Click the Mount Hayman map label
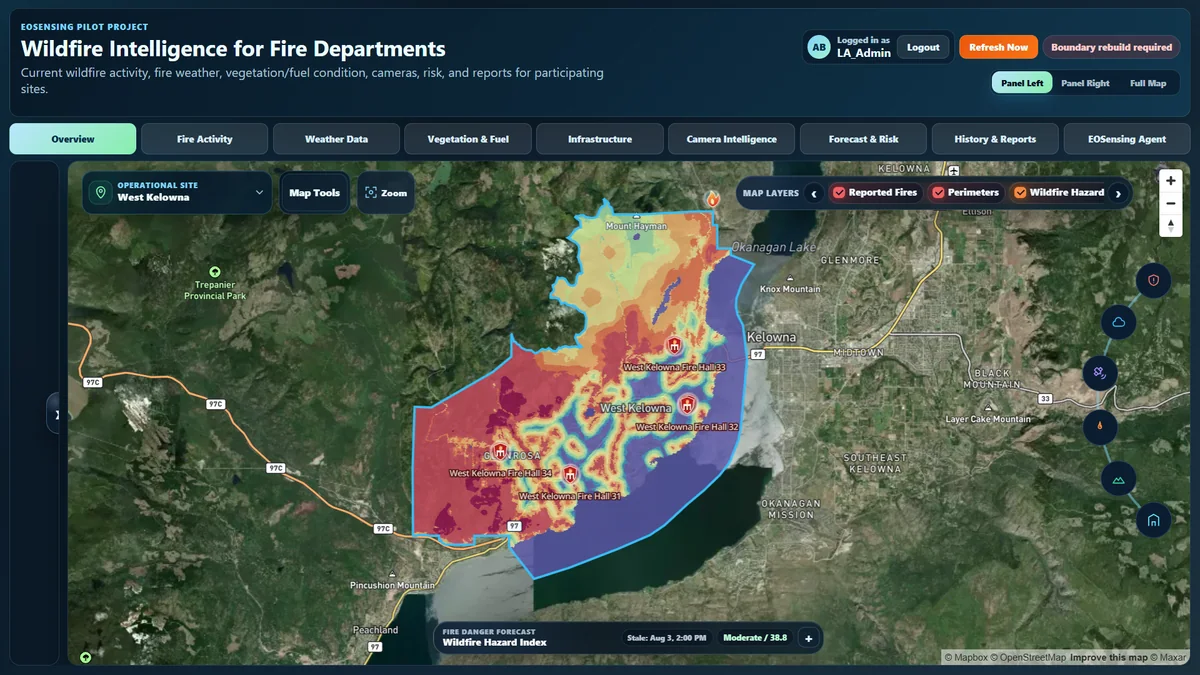 636,226
